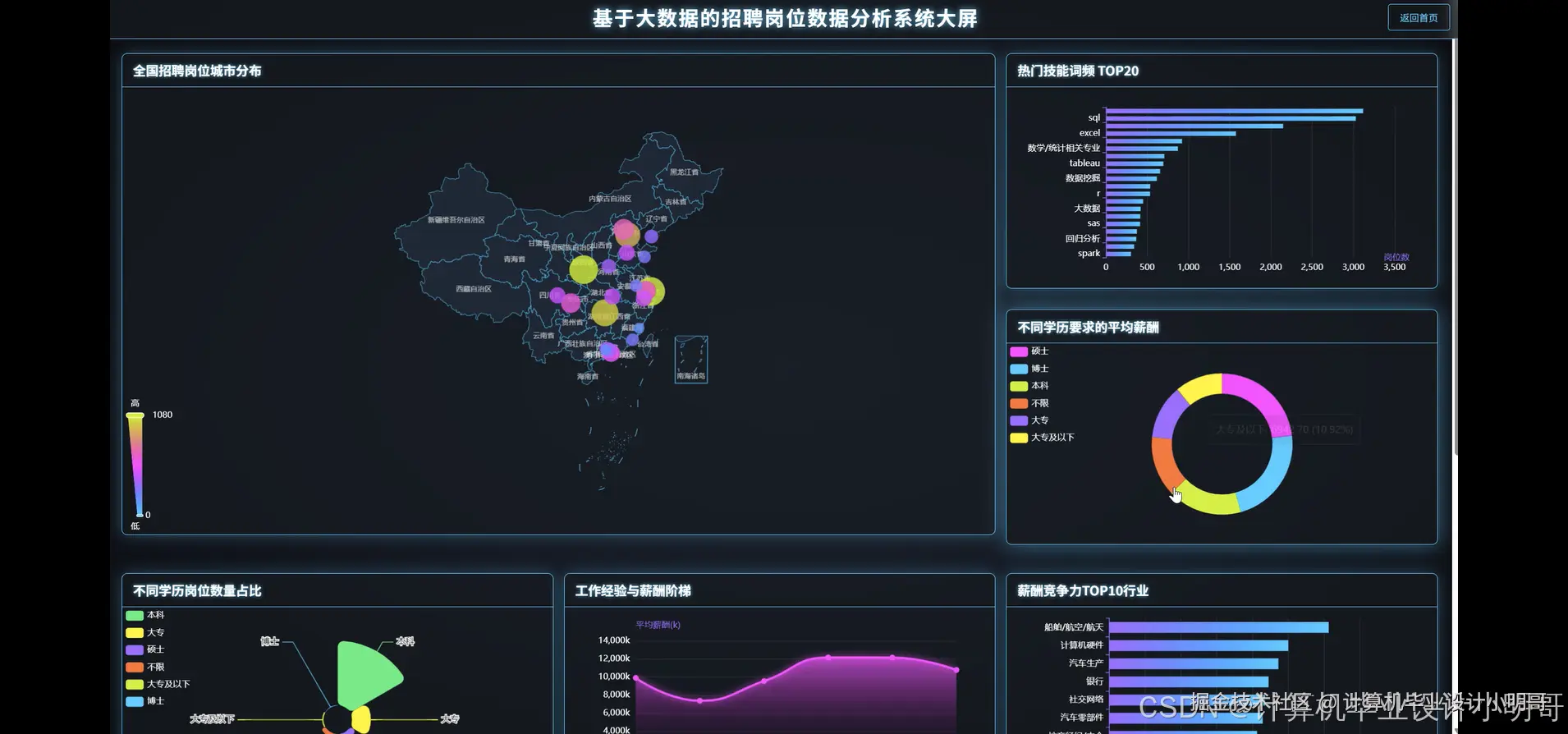Viewport: 1568px width, 734px height.
Task: Click the 内蒙古自治区 label on map
Action: (610, 199)
